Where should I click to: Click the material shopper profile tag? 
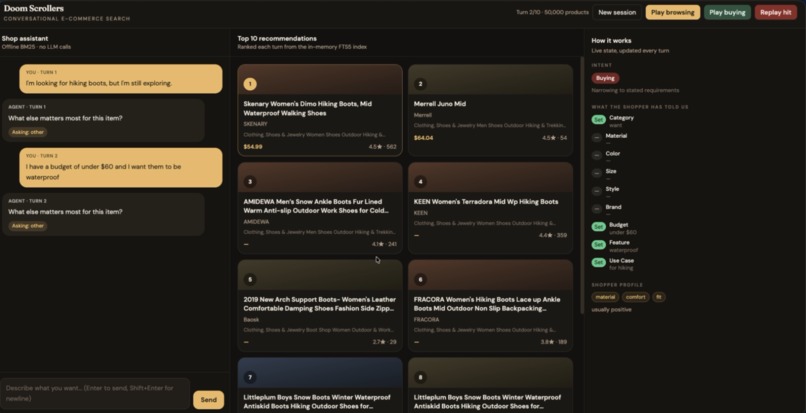605,297
